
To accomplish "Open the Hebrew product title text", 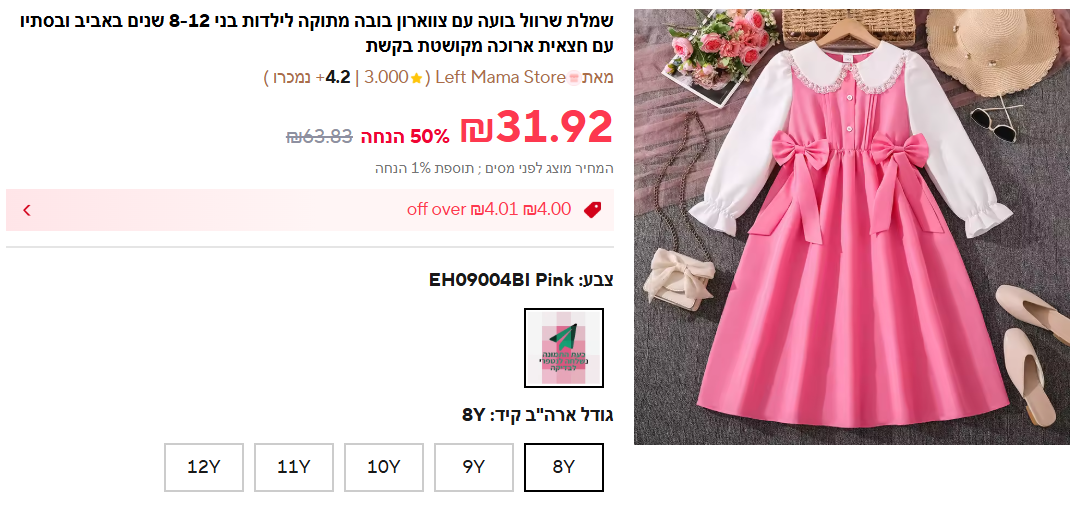I will click(x=316, y=32).
